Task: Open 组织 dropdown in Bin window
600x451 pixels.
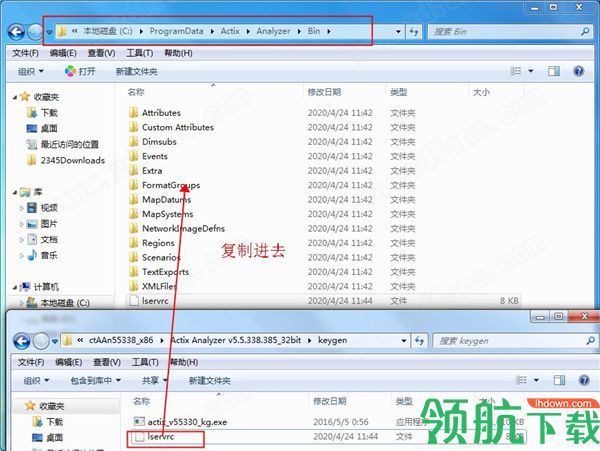Action: pyautogui.click(x=31, y=72)
